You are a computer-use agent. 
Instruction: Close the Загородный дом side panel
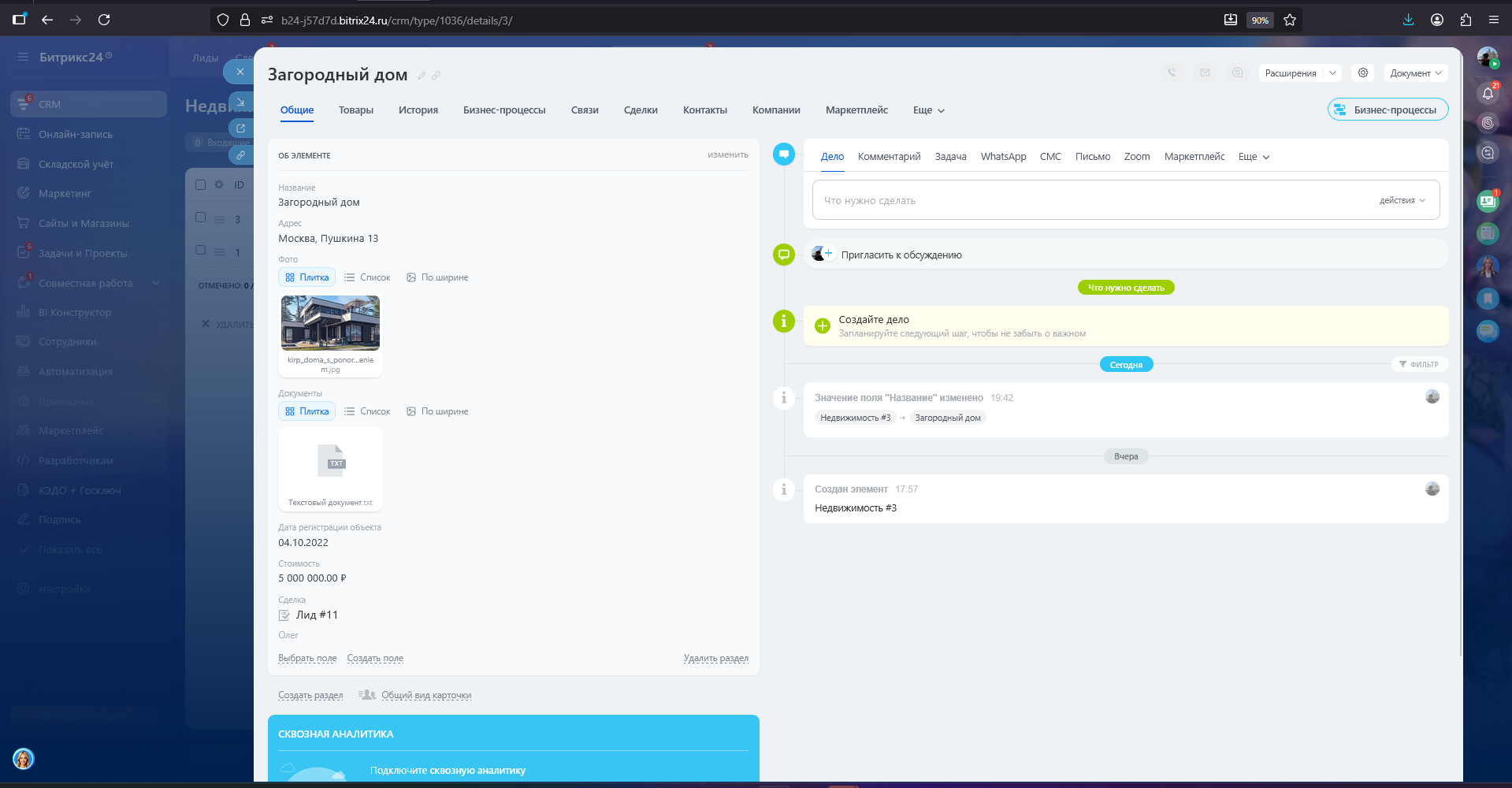[240, 72]
